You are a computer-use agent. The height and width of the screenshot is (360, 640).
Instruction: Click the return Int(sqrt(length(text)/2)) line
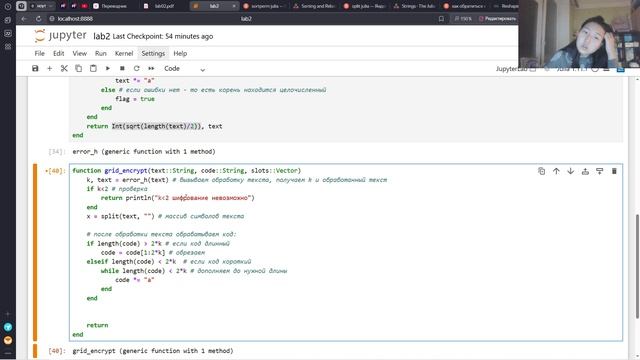coord(154,126)
